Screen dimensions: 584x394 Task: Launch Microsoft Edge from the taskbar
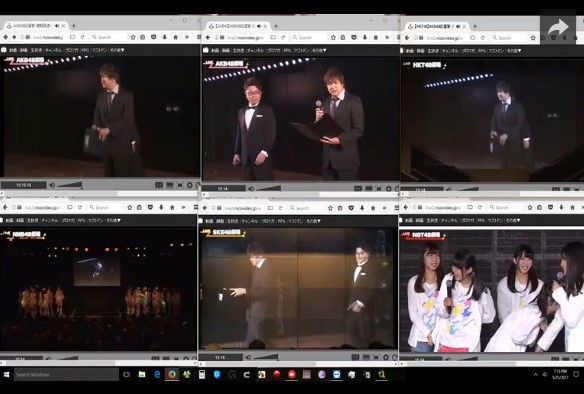point(157,374)
